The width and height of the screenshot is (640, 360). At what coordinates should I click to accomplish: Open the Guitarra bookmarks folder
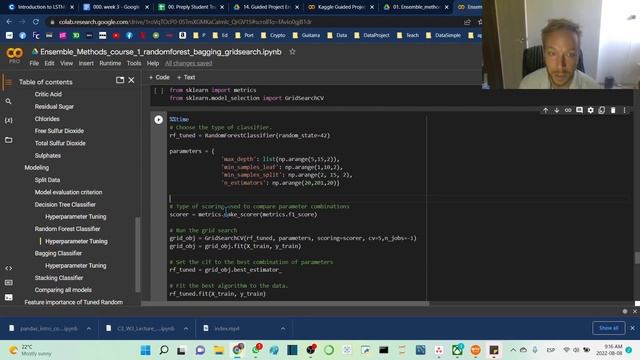[306, 36]
